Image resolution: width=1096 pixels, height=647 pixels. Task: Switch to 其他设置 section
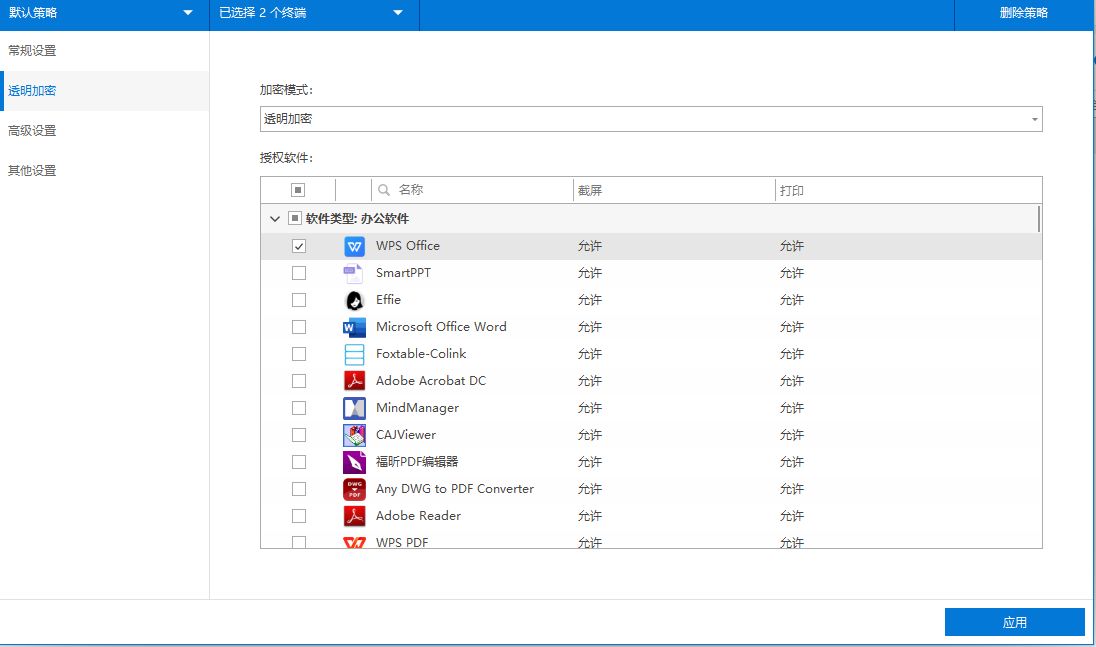pyautogui.click(x=104, y=170)
